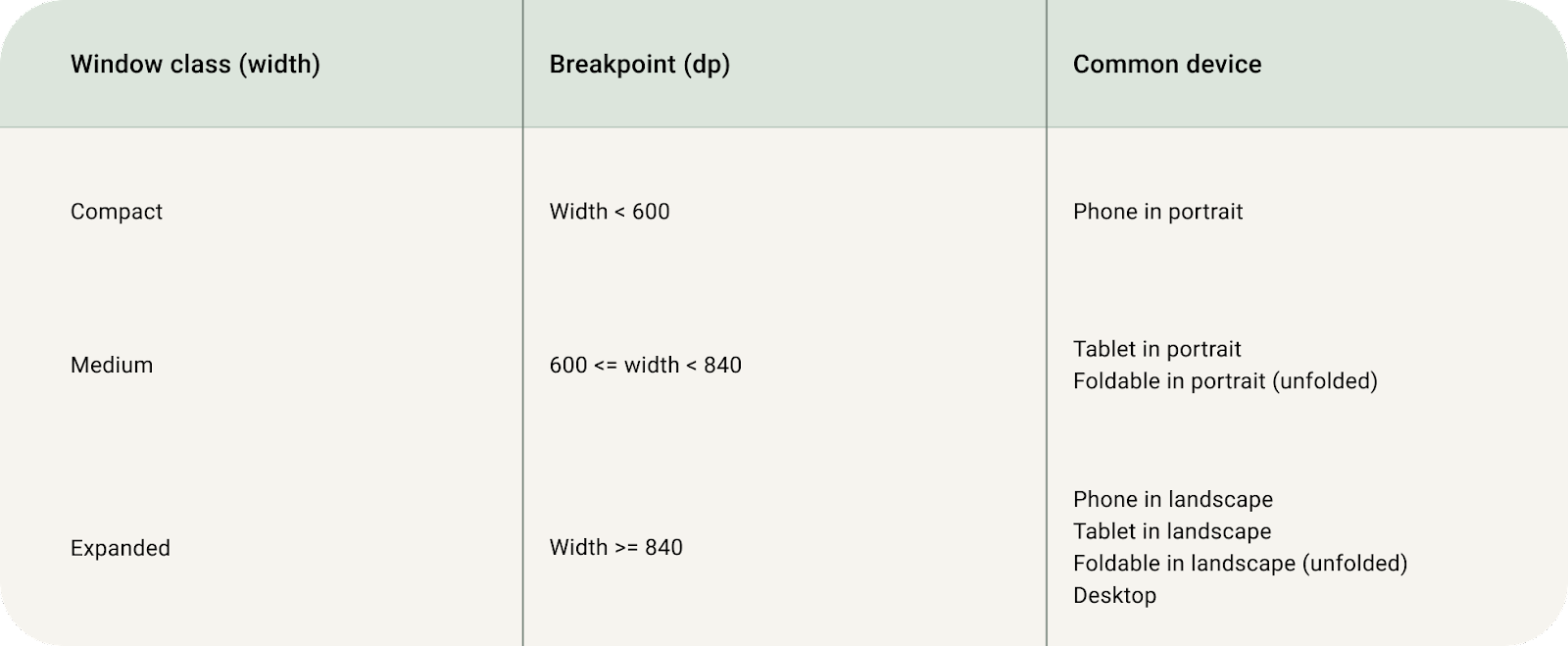Screen dimensions: 1568x646
Task: Select the "Width >= 840" breakpoint text
Action: [615, 547]
